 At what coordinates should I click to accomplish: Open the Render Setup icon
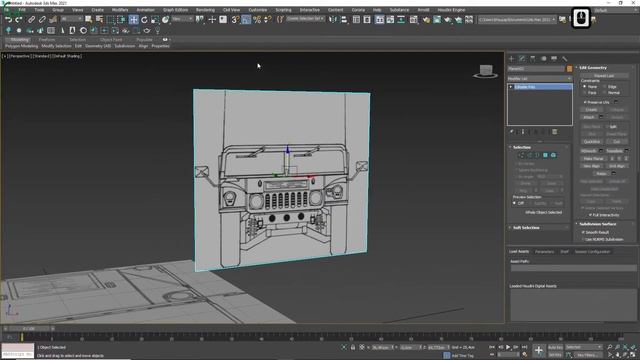[426, 19]
